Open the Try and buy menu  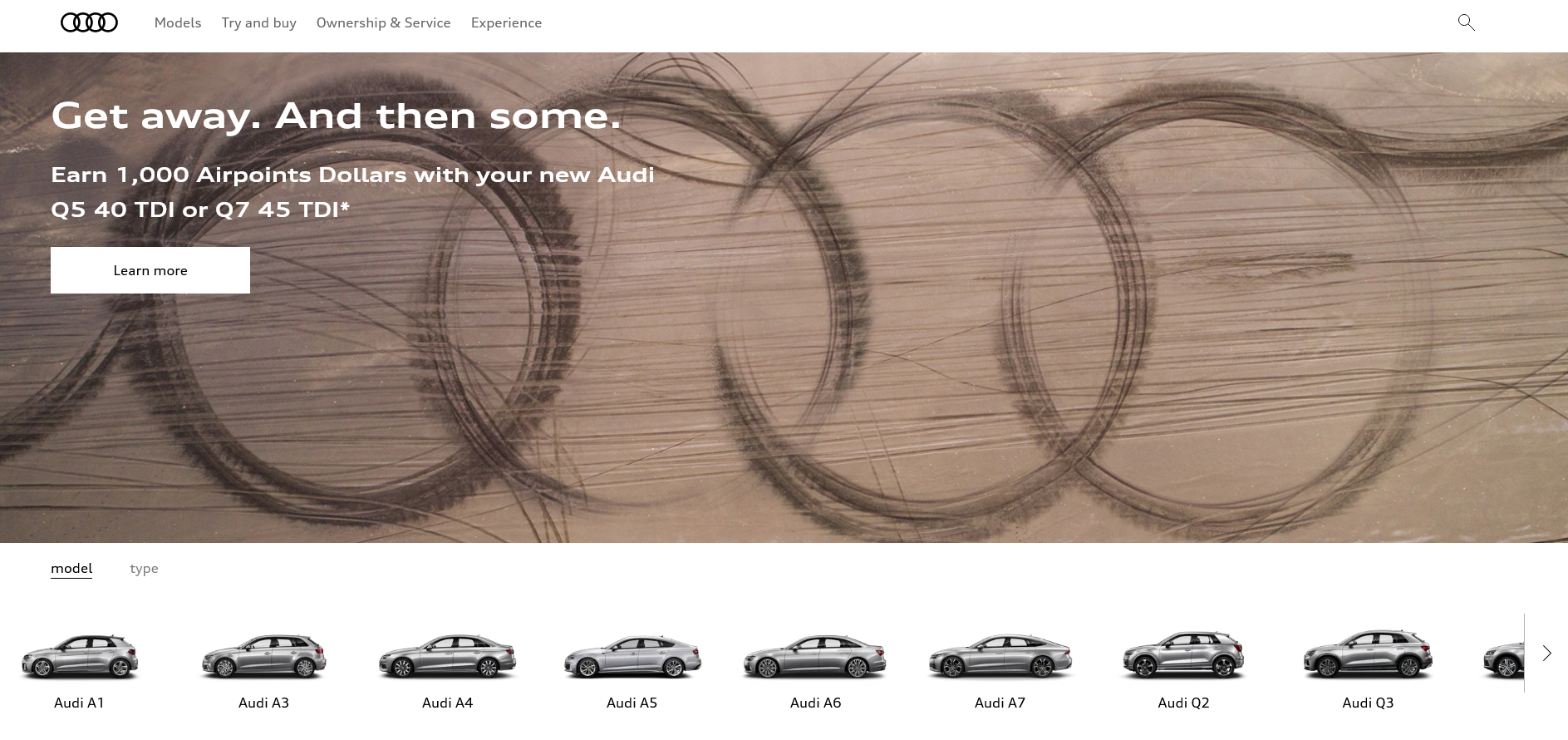click(258, 22)
